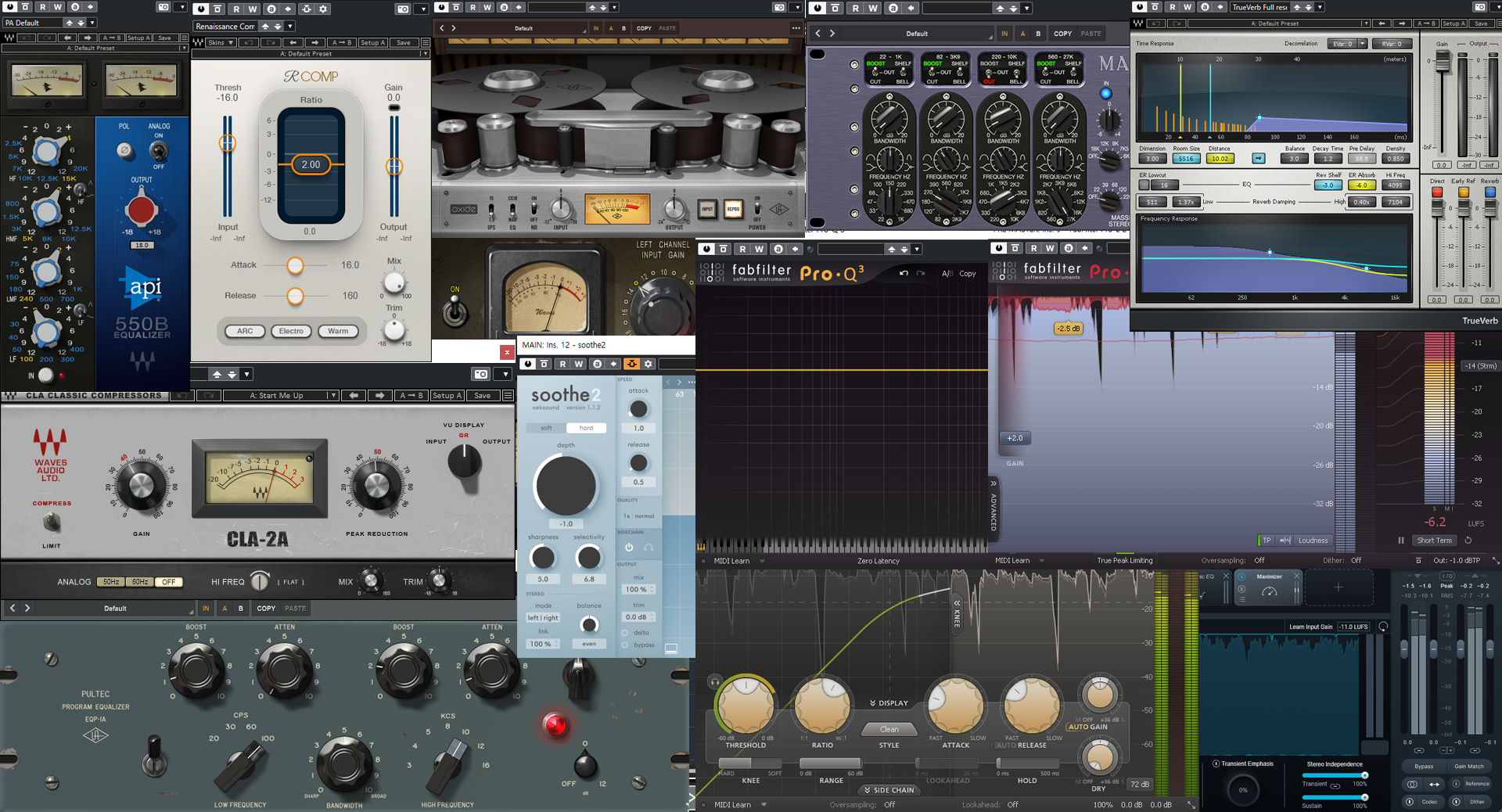Enable soothe2 sidechain power button
The height and width of the screenshot is (812, 1502).
pos(629,548)
